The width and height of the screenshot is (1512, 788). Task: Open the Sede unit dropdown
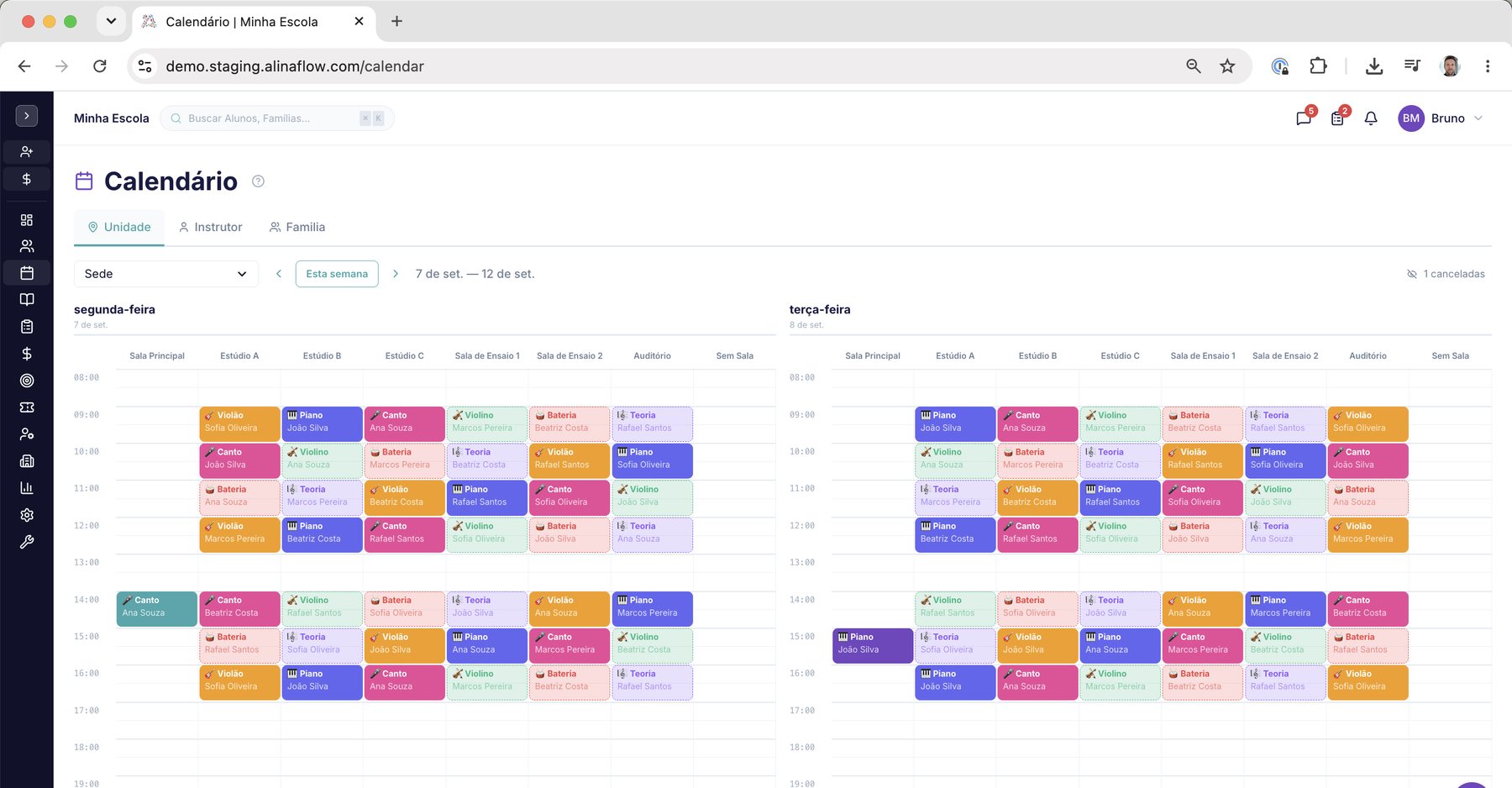point(165,274)
